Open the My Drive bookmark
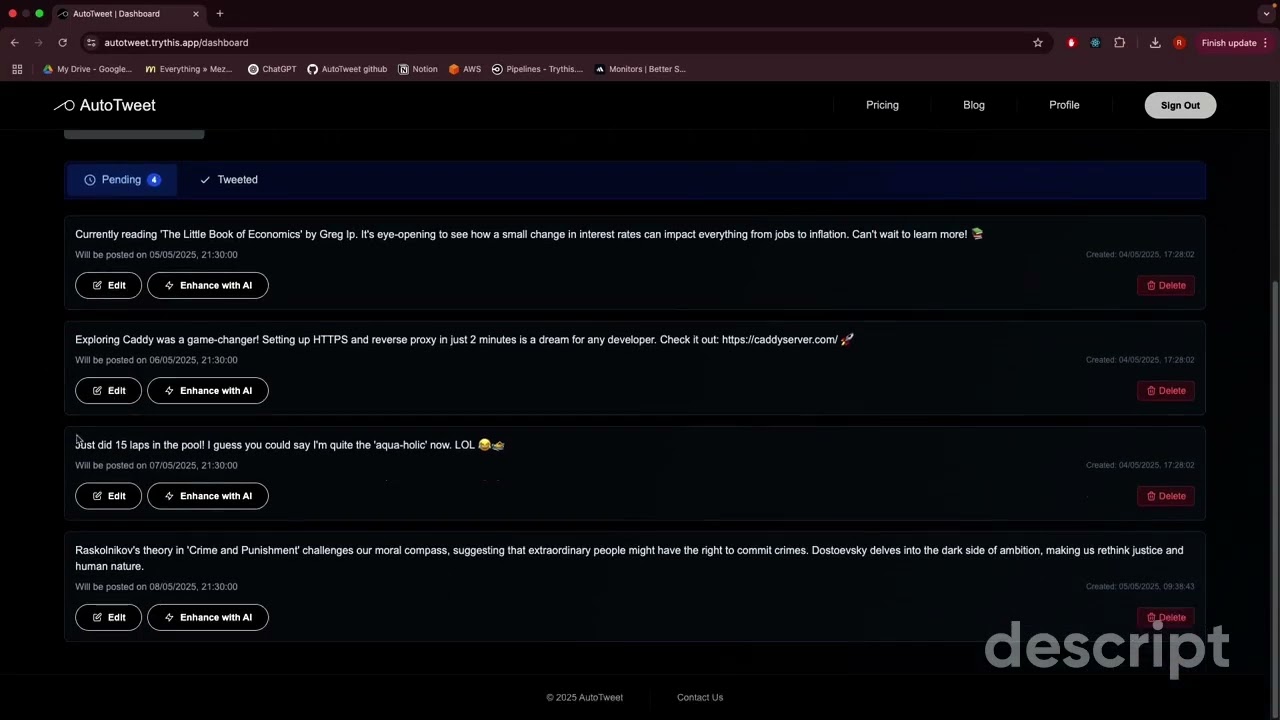 (x=88, y=69)
